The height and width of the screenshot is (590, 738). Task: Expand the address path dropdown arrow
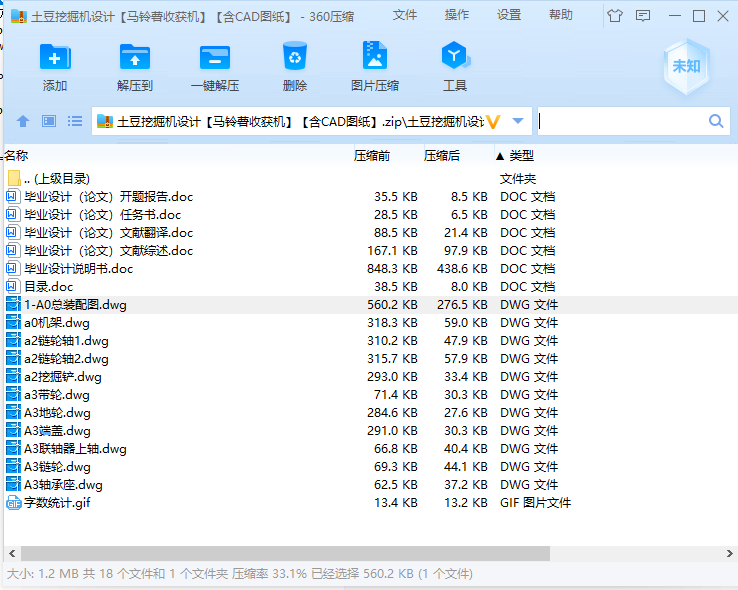518,121
